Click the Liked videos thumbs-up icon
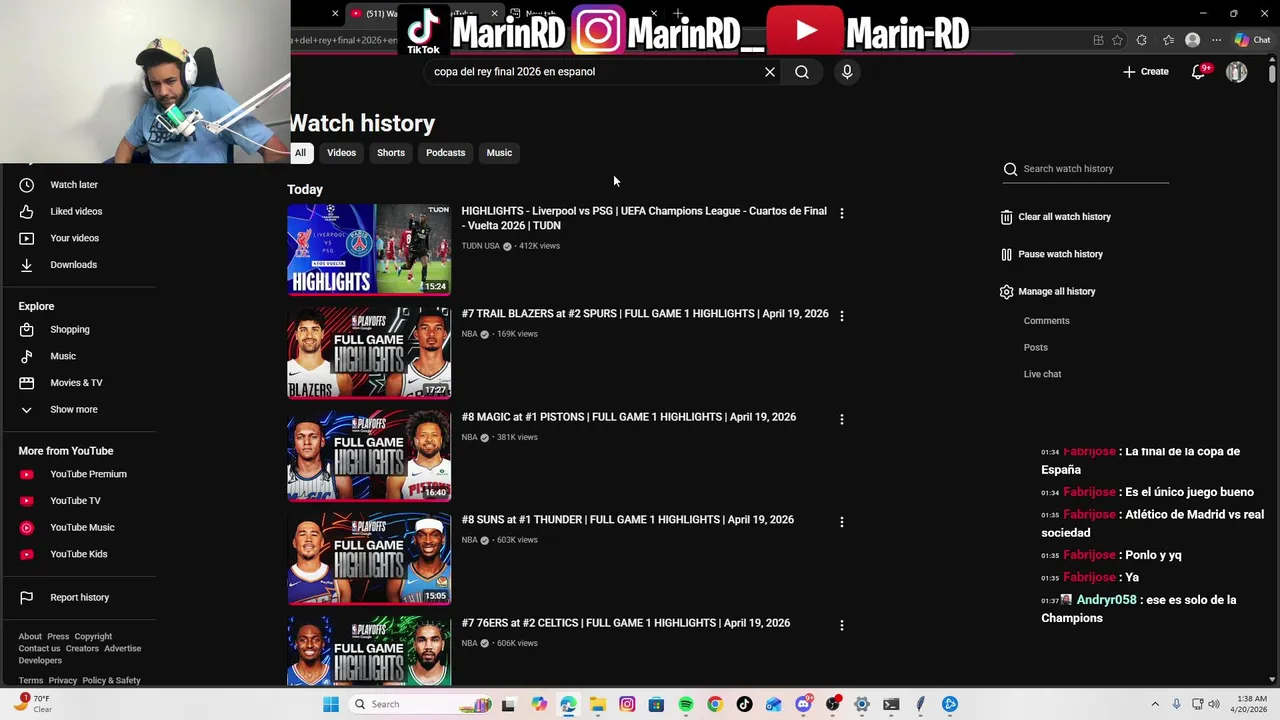Screen dimensions: 1280x720 (x=27, y=212)
